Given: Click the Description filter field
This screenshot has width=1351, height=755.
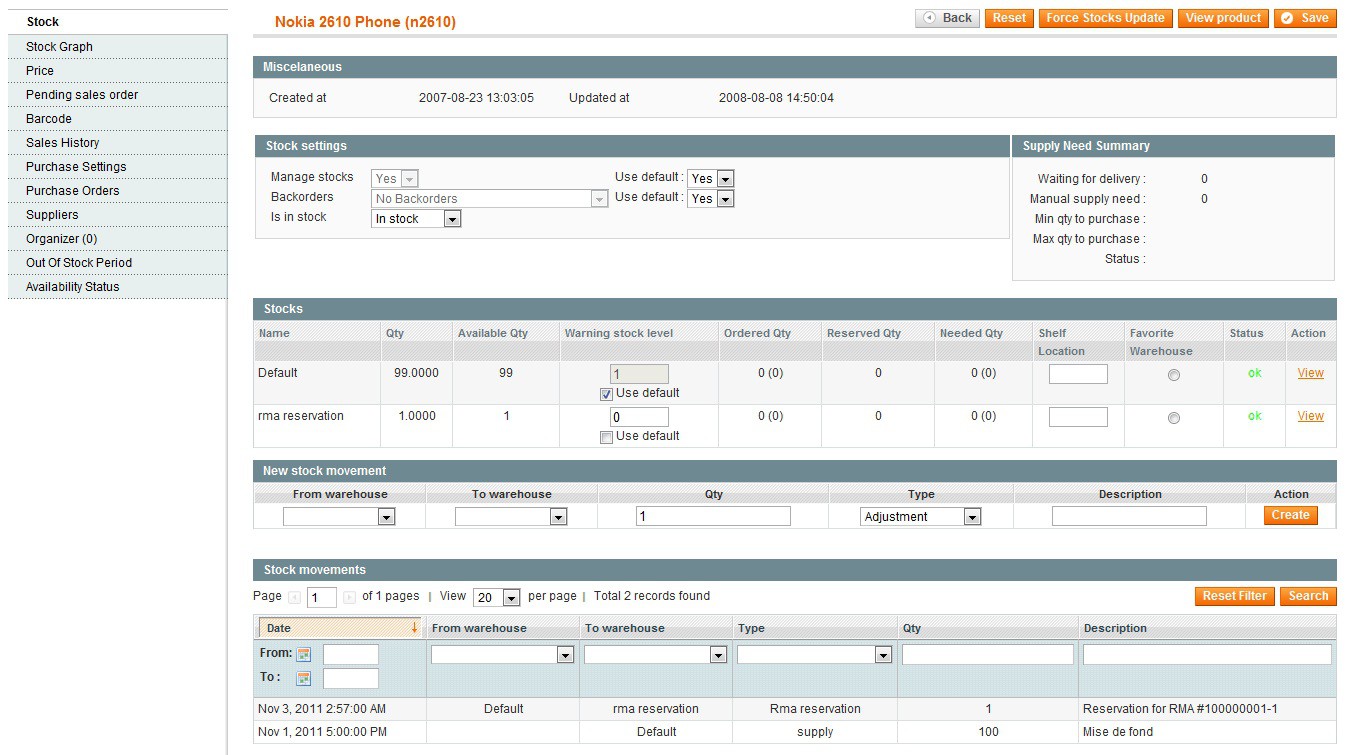Looking at the screenshot, I should tap(1208, 655).
